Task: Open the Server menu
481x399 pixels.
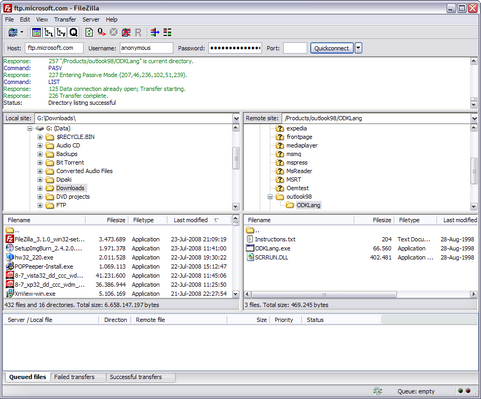Action: coord(91,19)
